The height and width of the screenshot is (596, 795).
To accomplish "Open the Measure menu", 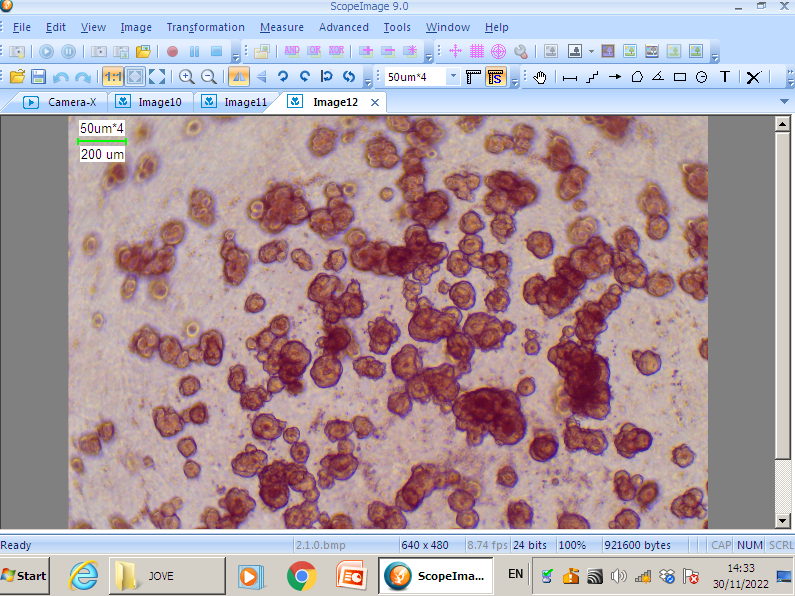I will tap(281, 27).
